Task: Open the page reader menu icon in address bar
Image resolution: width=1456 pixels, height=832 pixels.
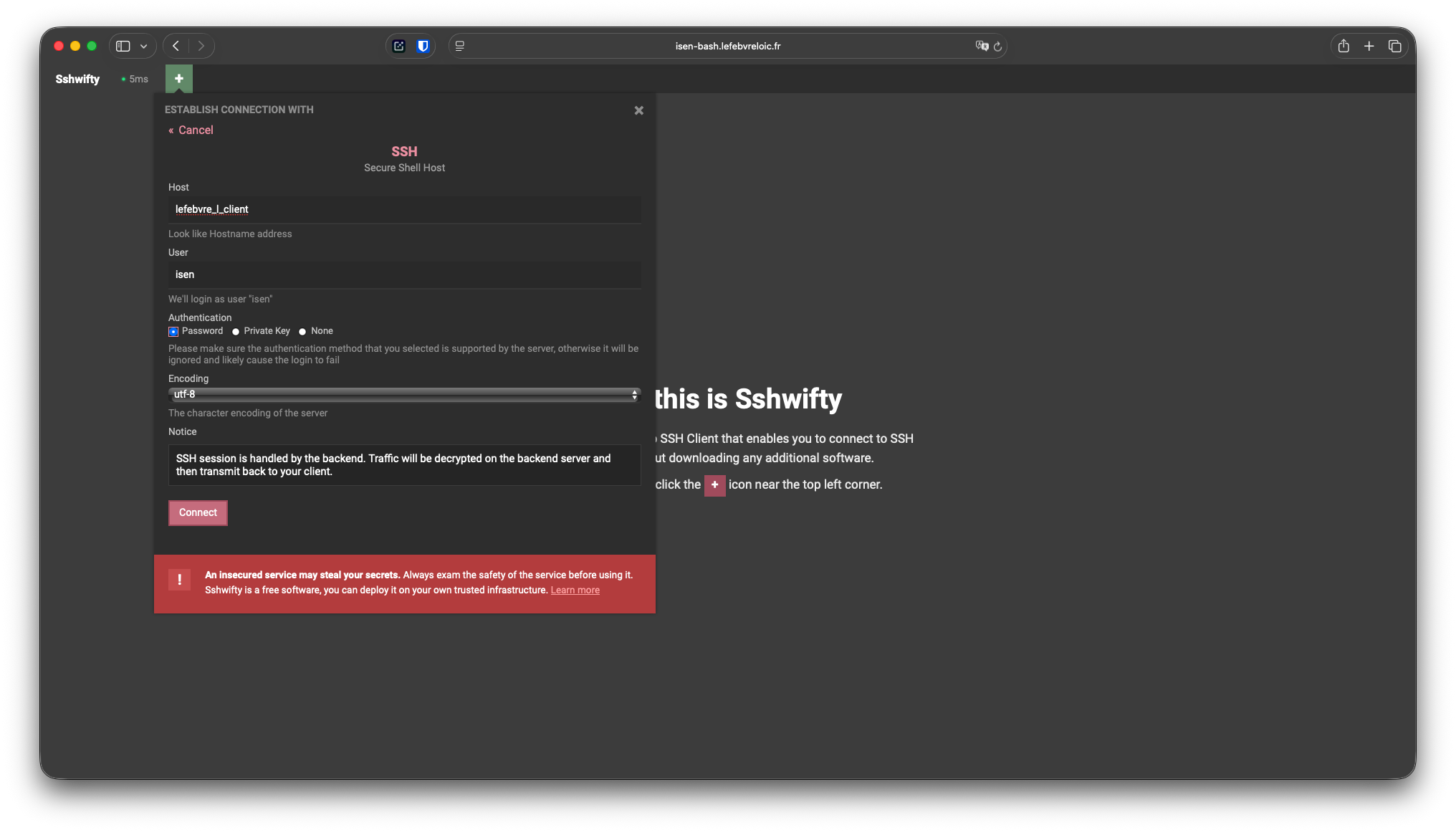Action: [460, 46]
